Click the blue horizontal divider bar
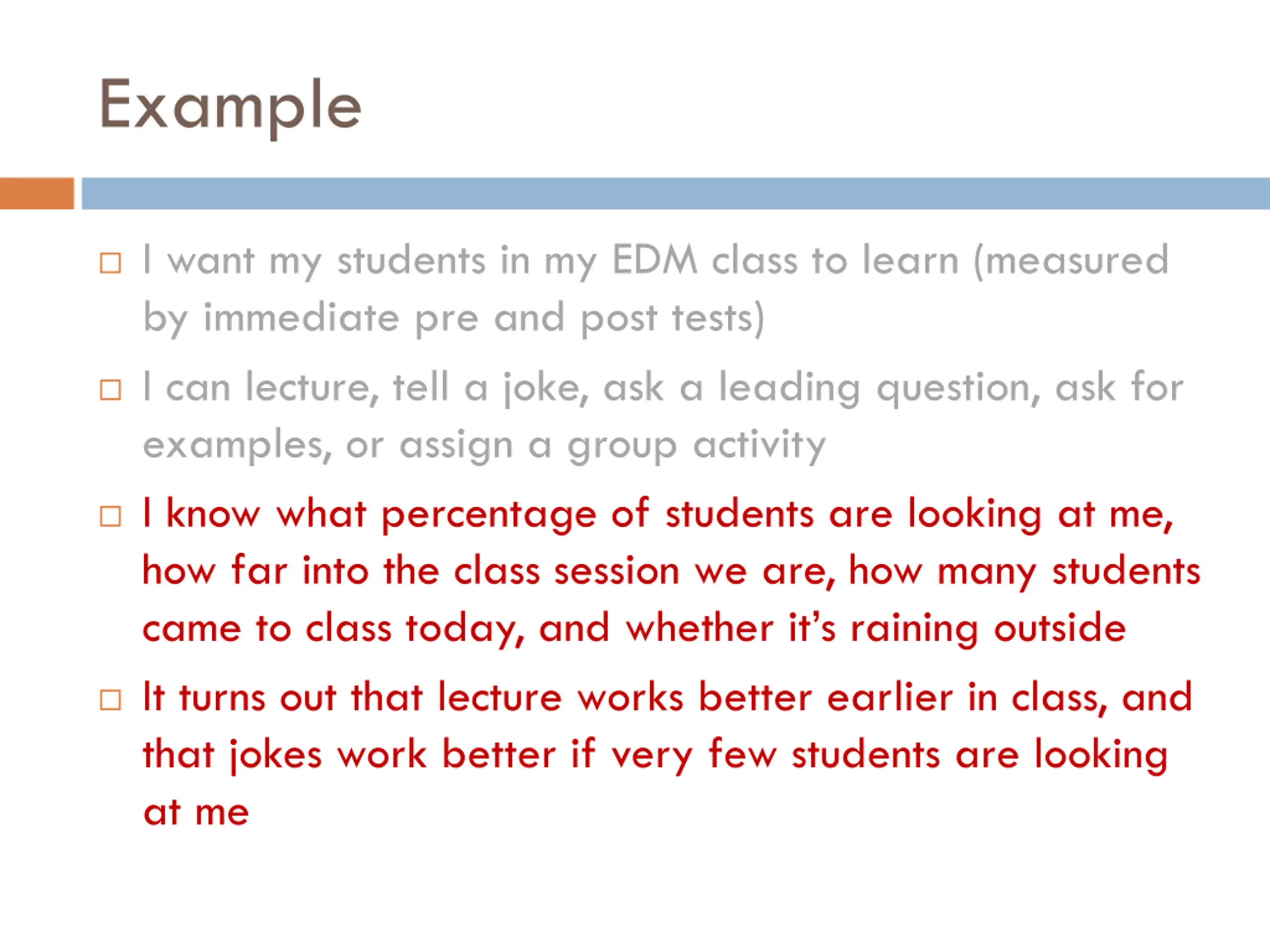 point(676,193)
